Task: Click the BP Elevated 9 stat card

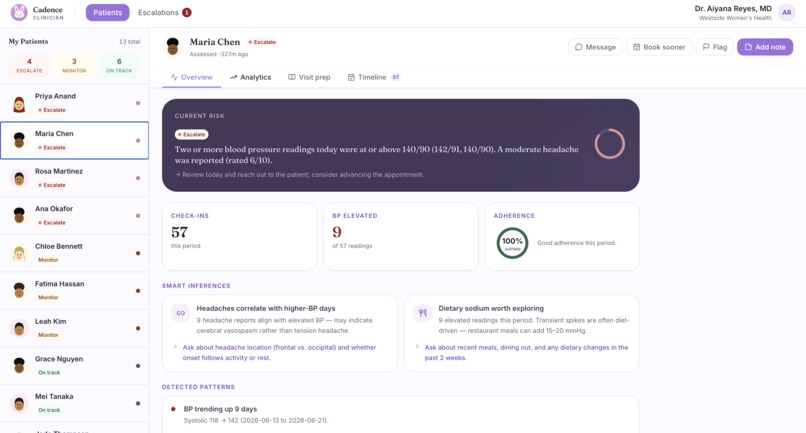Action: coord(400,236)
